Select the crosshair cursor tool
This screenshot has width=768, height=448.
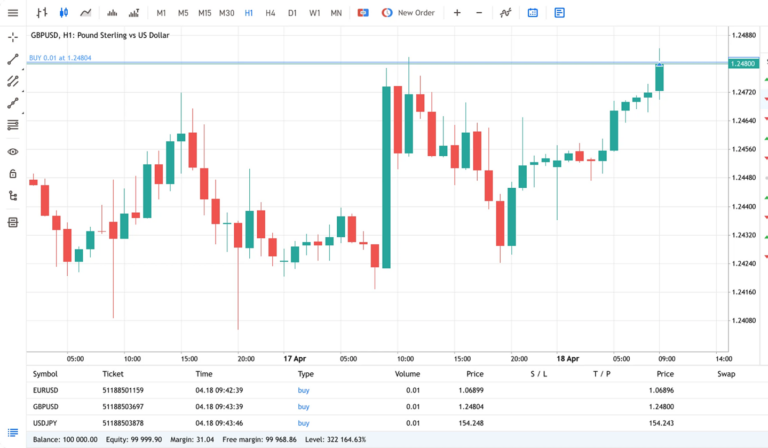coord(13,37)
